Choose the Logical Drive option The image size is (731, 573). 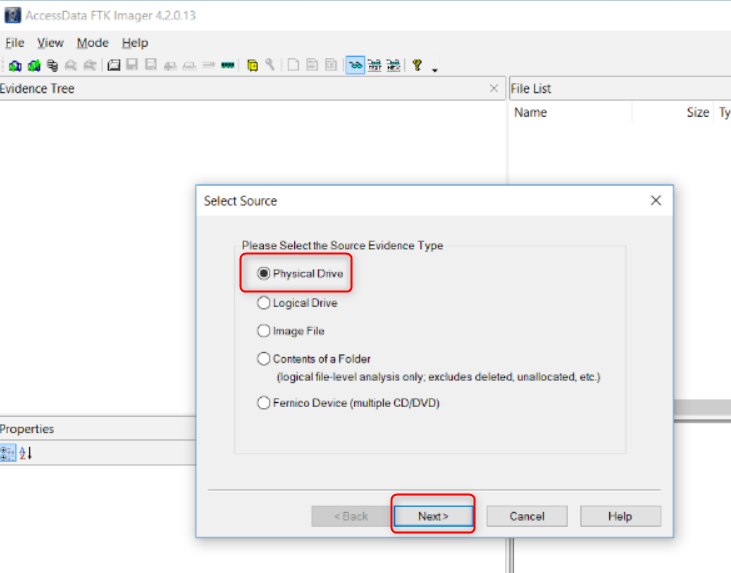(264, 303)
